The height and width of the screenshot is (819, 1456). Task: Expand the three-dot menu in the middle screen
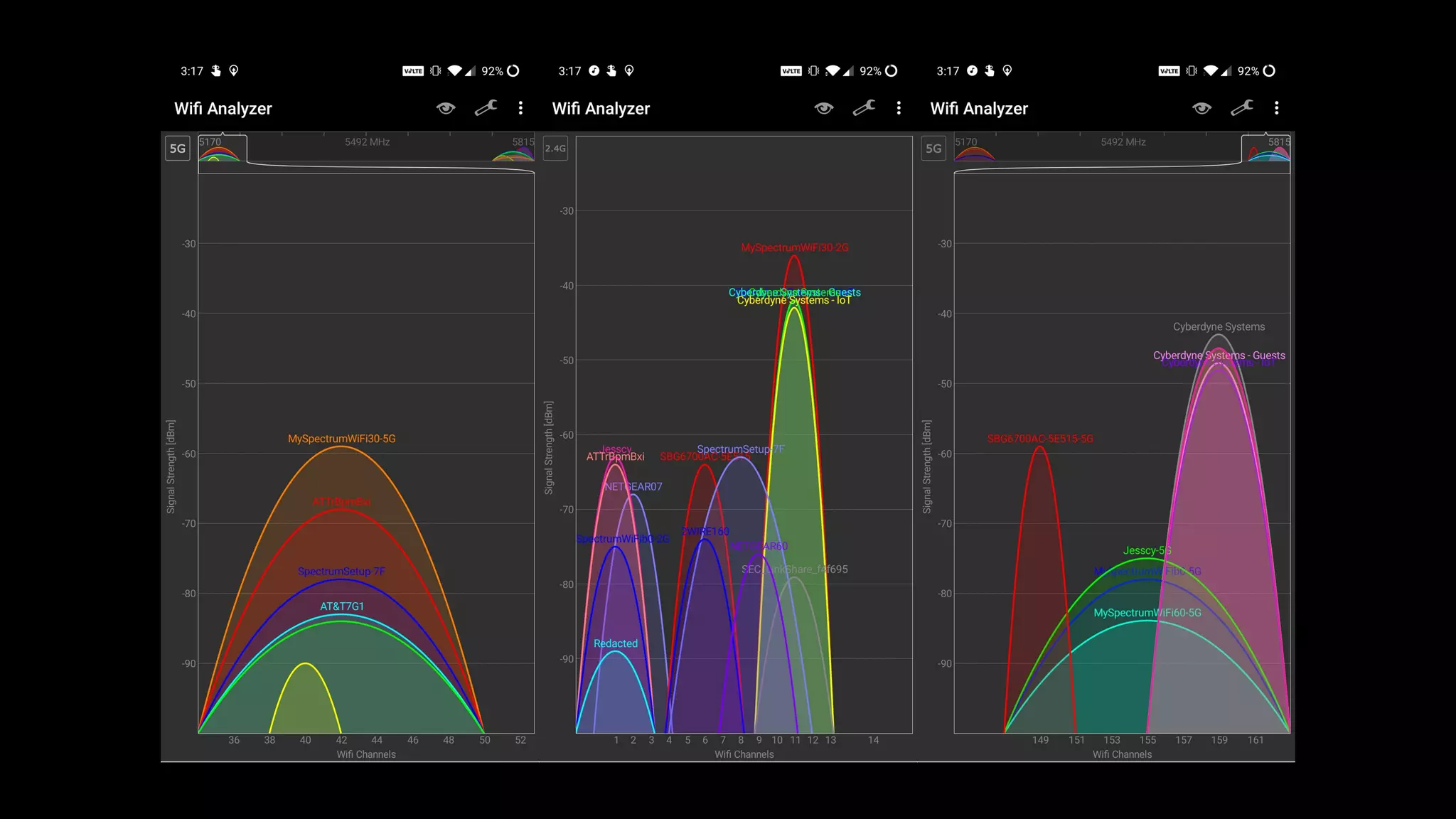[899, 108]
